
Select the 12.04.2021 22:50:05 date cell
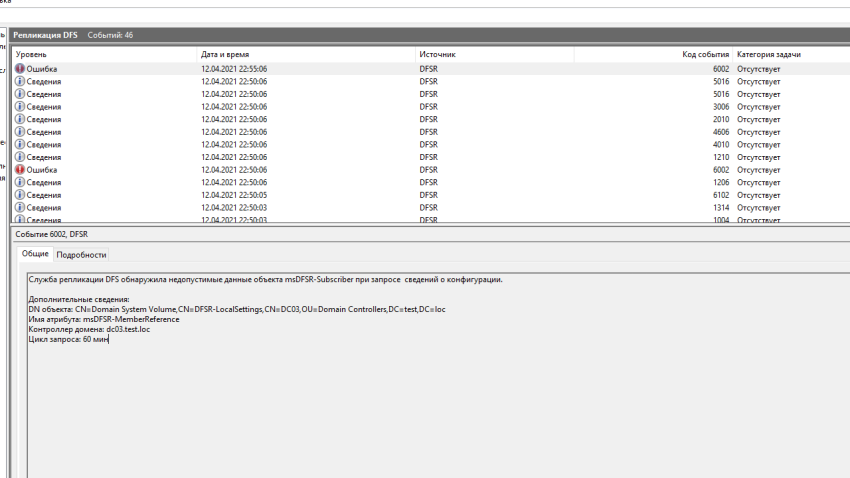coord(234,195)
